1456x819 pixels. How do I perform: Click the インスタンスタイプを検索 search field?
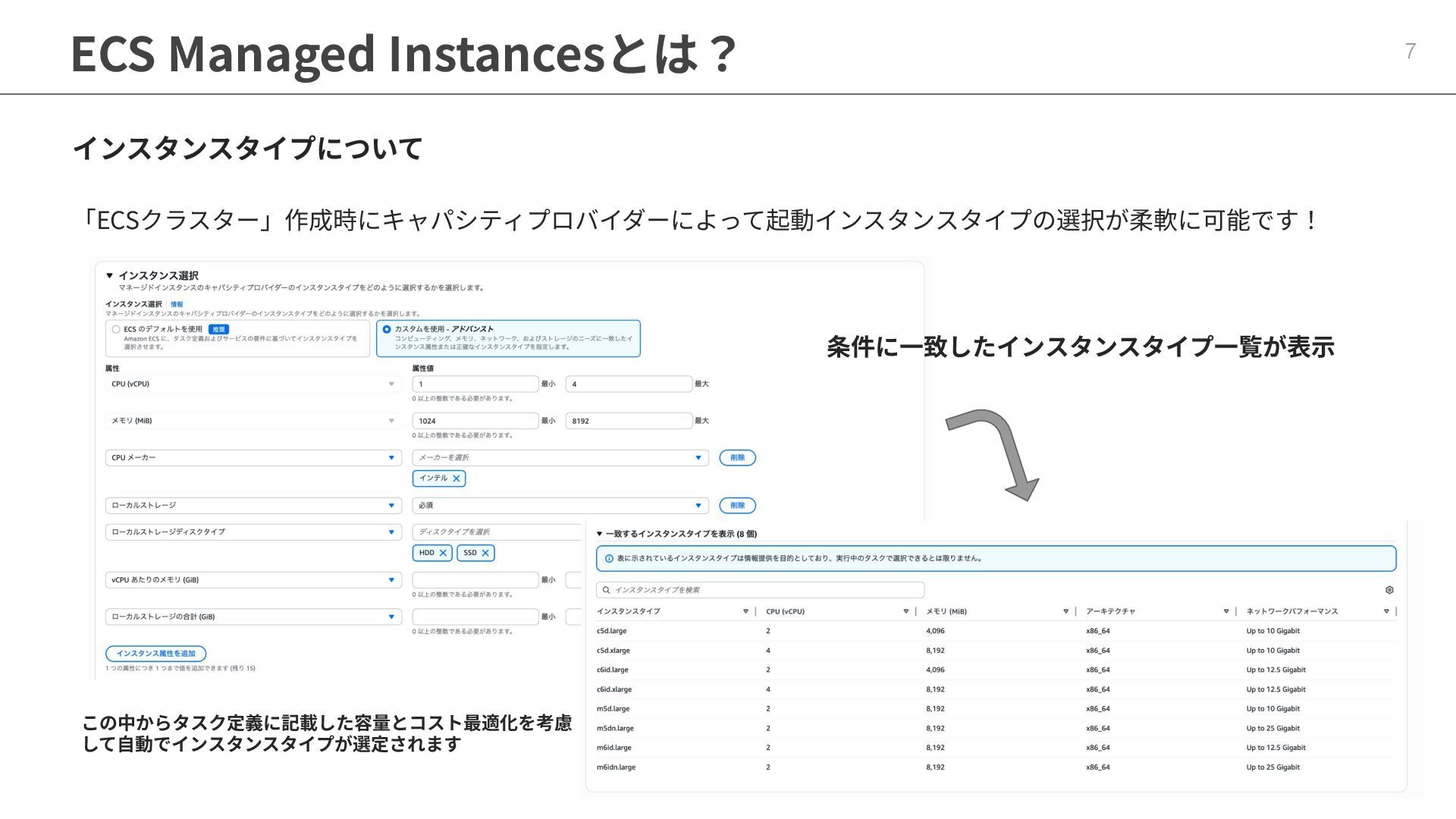[761, 590]
